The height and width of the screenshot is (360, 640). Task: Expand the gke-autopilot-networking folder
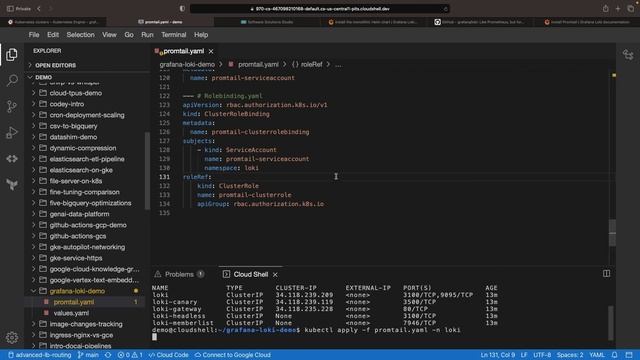click(87, 247)
